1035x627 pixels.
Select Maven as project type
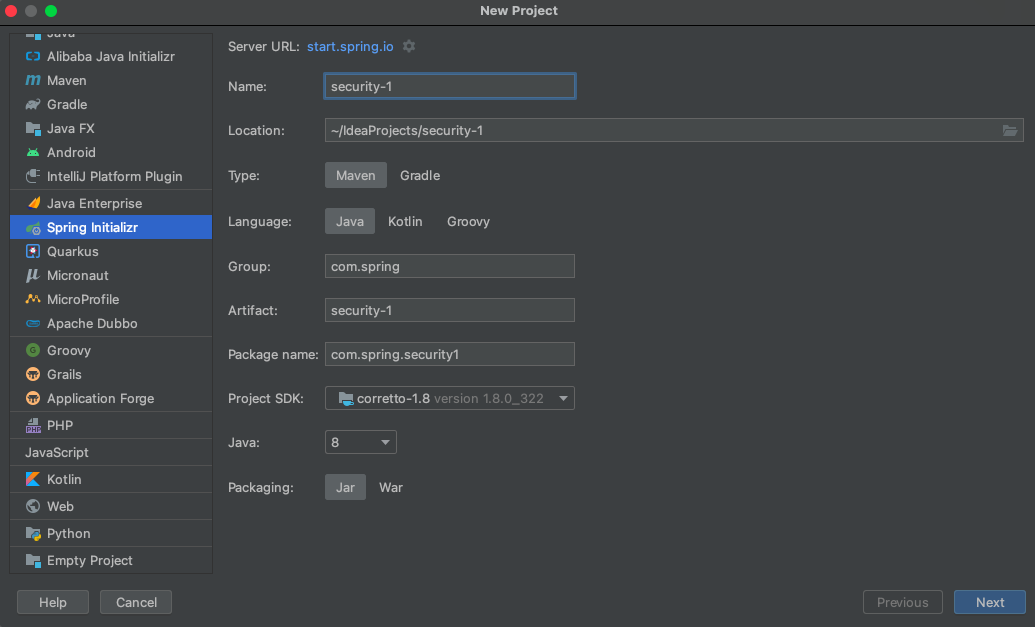[x=356, y=176]
